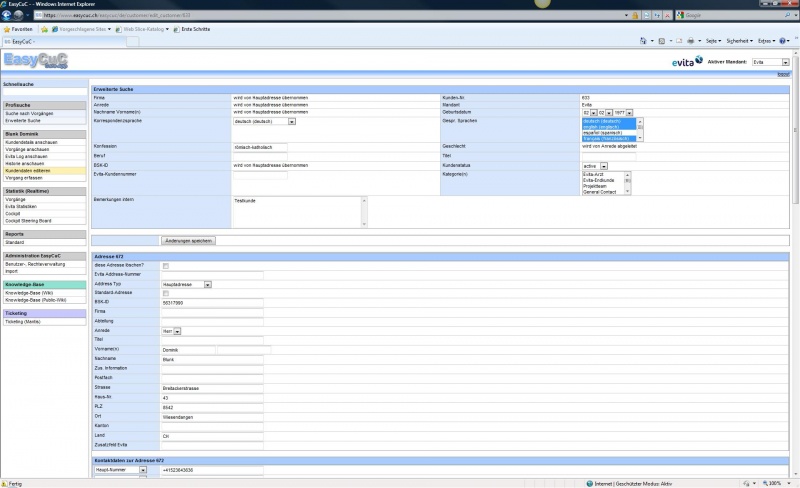Click the browser Back arrow button
Image resolution: width=800 pixels, height=488 pixels.
[x=7, y=15]
